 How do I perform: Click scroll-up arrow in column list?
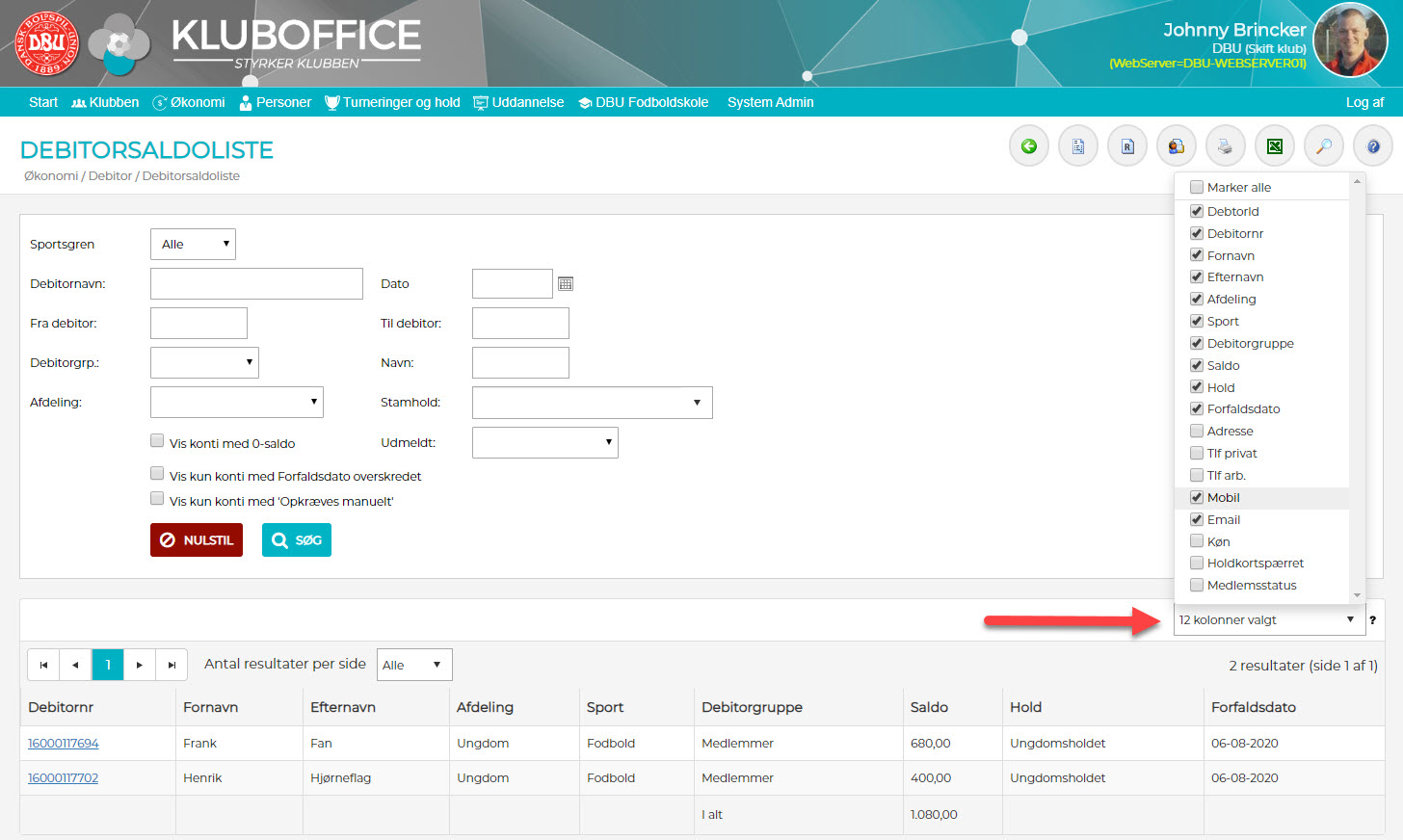click(x=1358, y=181)
